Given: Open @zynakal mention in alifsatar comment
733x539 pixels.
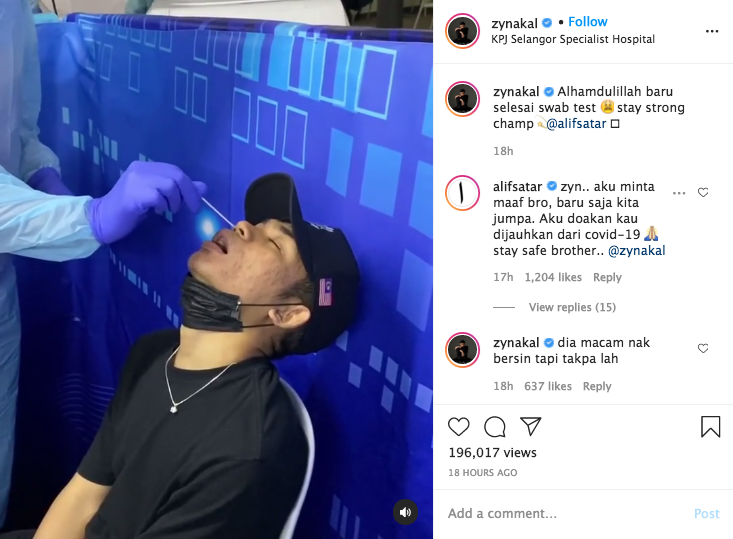Looking at the screenshot, I should click(636, 251).
